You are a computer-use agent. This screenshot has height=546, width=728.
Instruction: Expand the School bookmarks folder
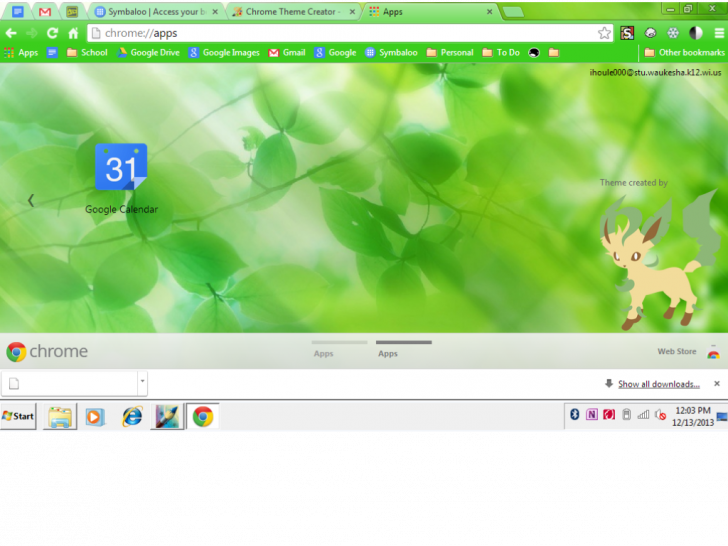click(x=87, y=52)
